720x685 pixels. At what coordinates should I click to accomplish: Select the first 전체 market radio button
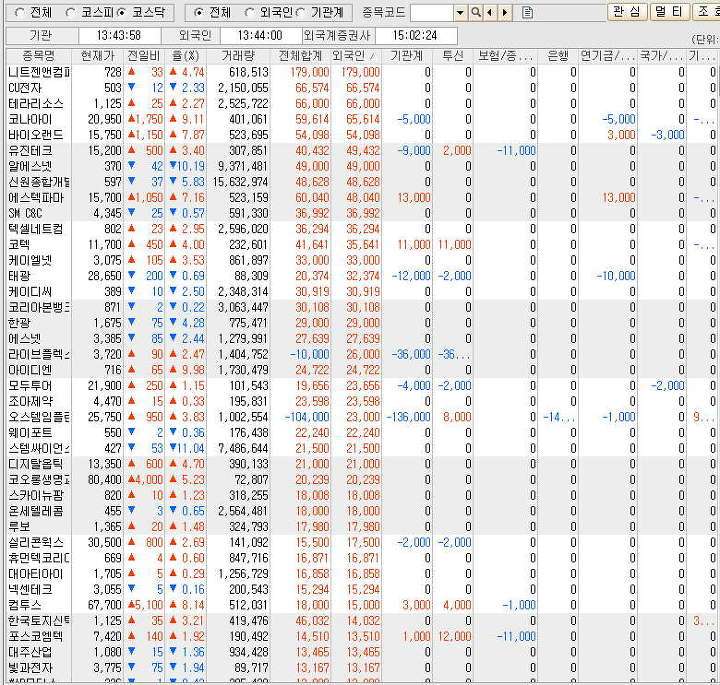click(19, 13)
